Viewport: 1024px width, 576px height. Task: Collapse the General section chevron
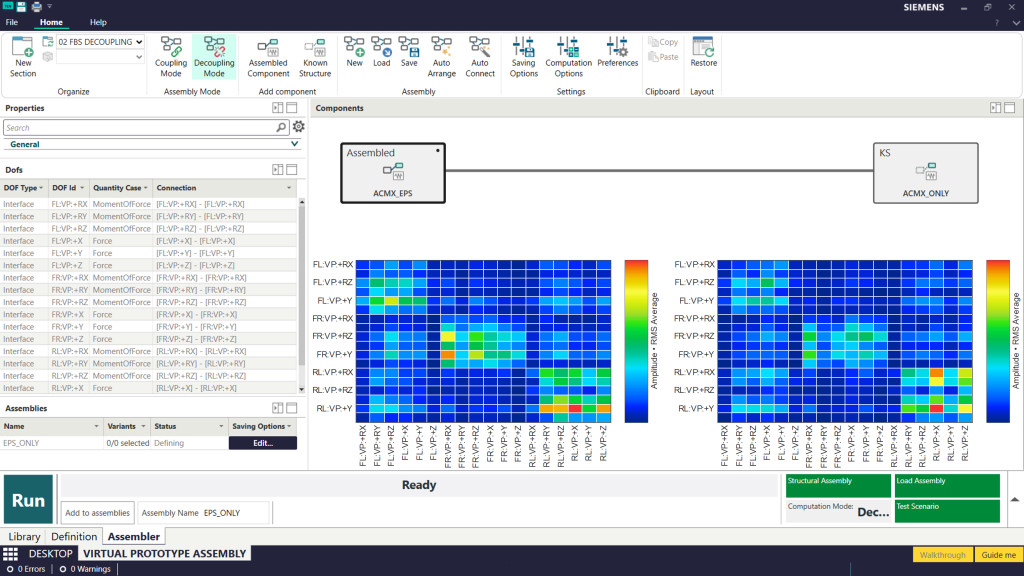pos(295,144)
